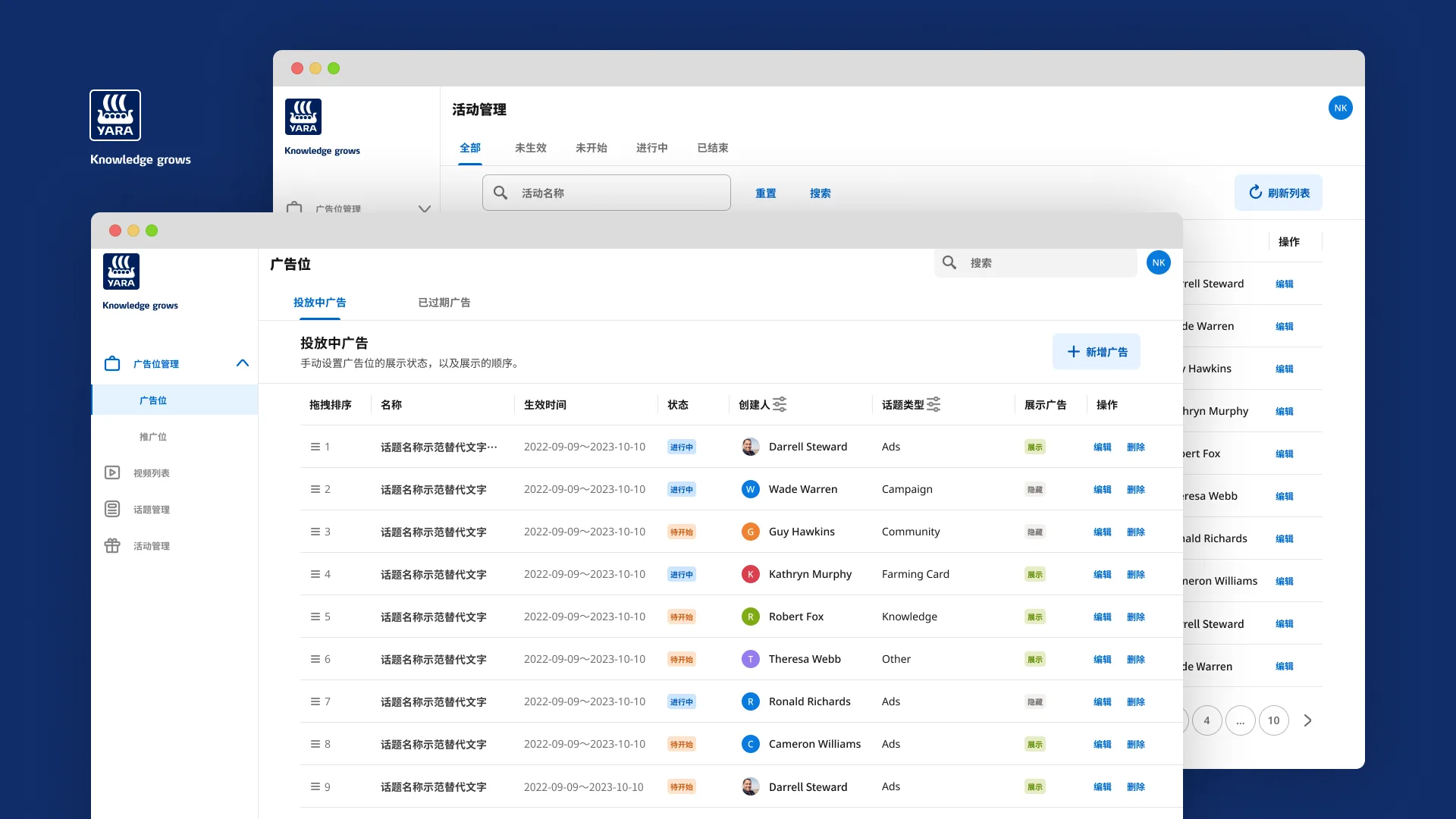Open the 未开始 tab in 活动管理
1456x819 pixels.
591,148
